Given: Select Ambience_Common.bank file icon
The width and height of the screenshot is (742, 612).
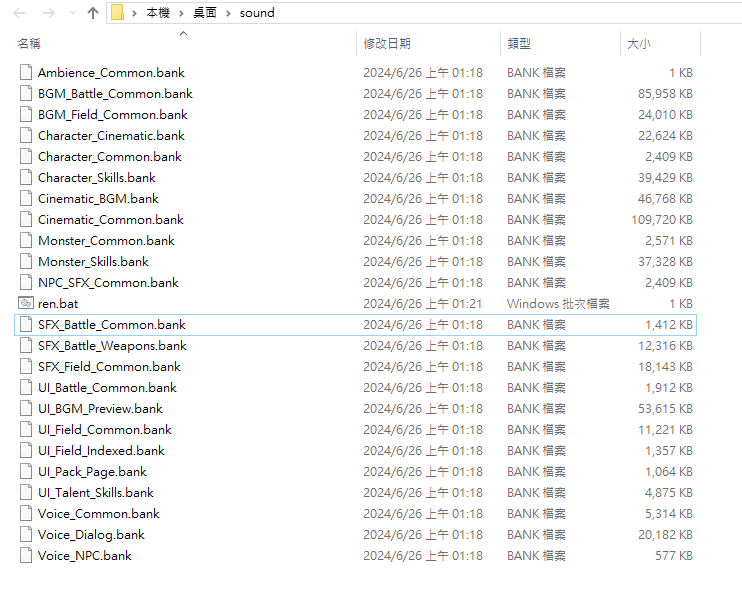Looking at the screenshot, I should [x=26, y=72].
